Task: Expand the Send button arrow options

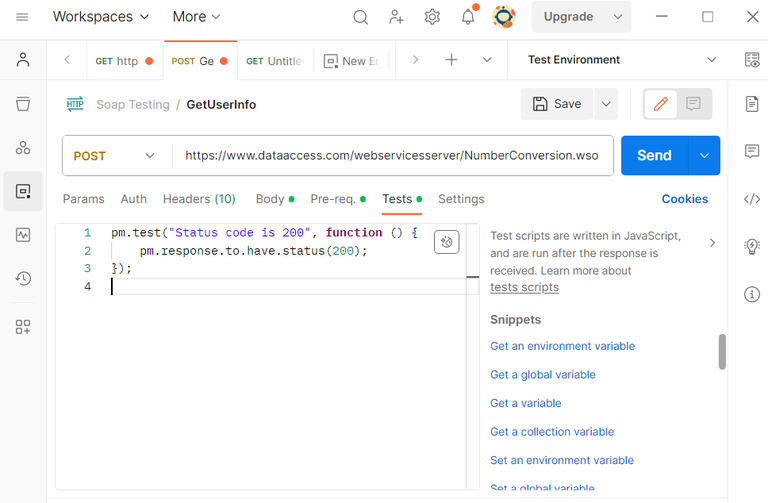Action: (705, 156)
